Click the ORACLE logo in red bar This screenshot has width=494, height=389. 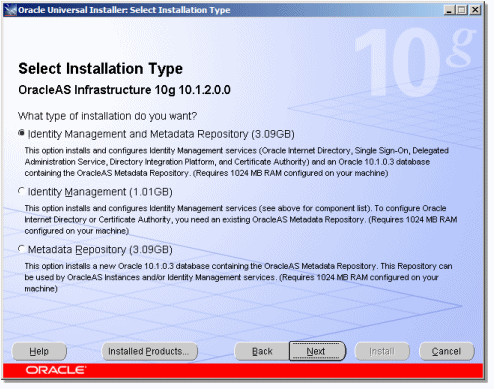(x=56, y=370)
